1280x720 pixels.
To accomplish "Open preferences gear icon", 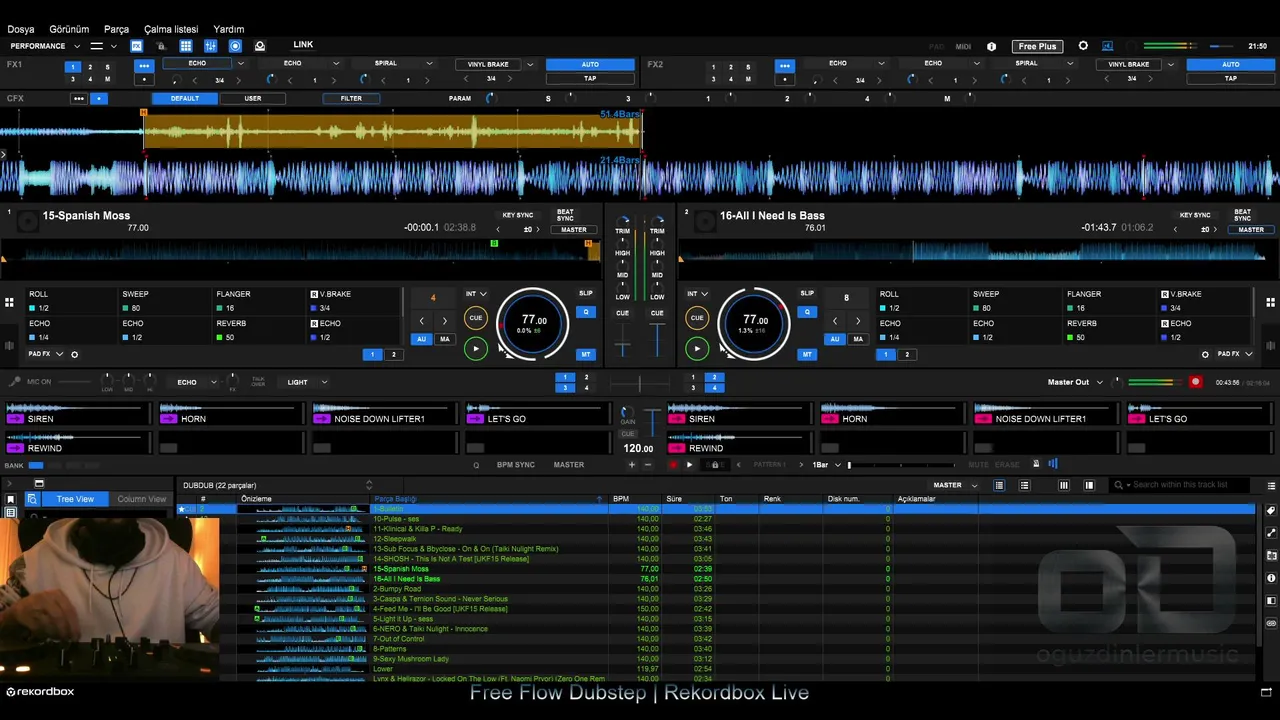I will (x=1083, y=46).
